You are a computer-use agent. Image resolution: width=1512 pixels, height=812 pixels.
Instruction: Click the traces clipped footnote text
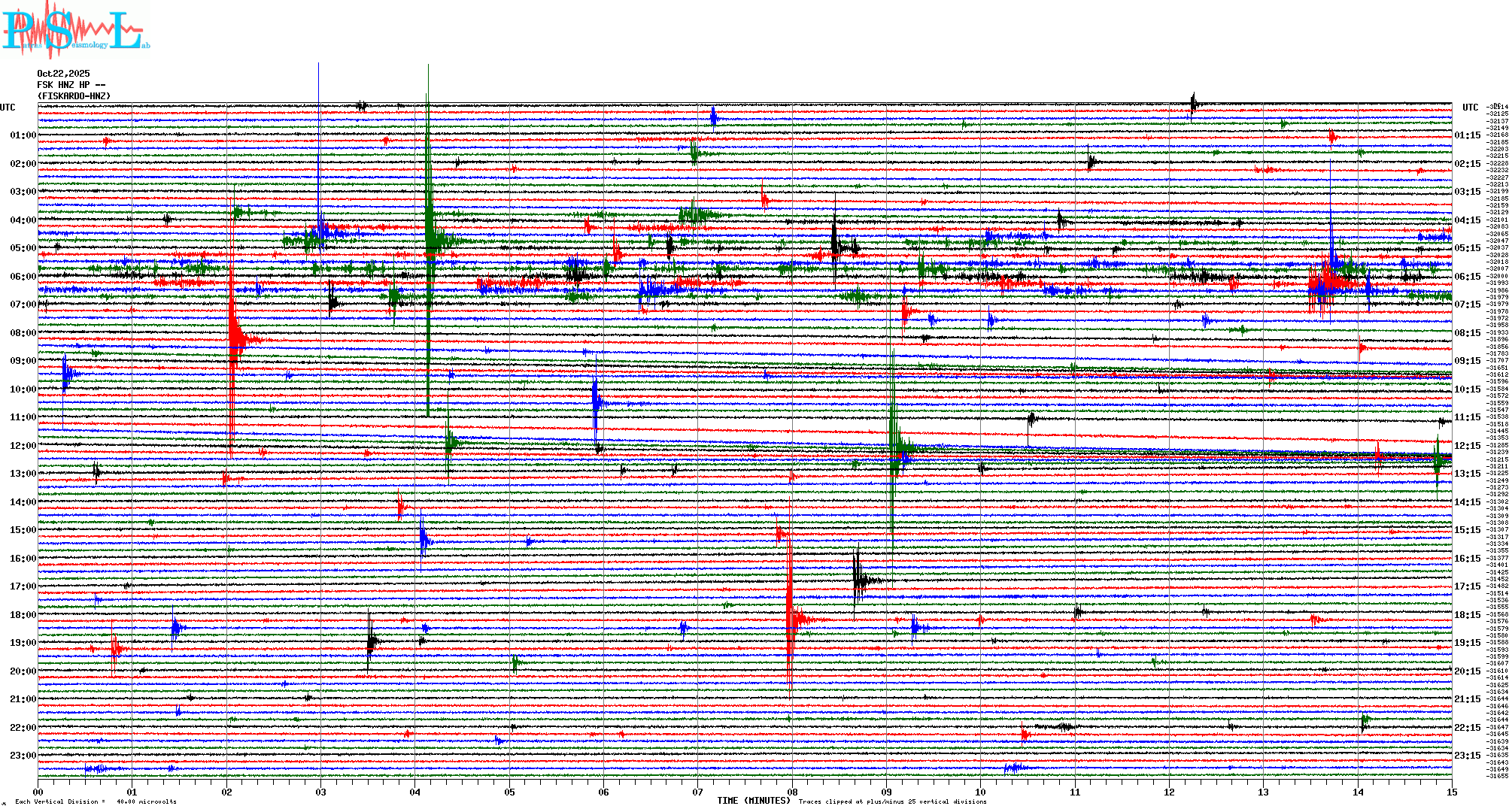(x=892, y=801)
